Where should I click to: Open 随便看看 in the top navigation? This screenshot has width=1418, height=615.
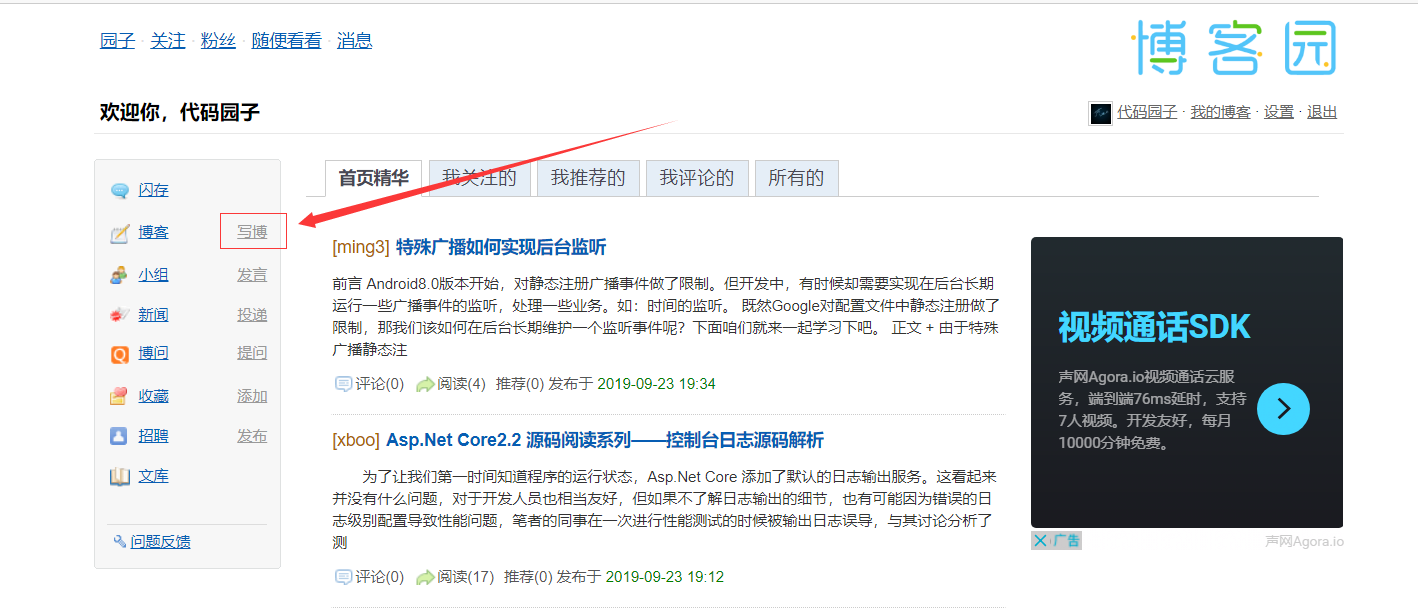pos(287,41)
